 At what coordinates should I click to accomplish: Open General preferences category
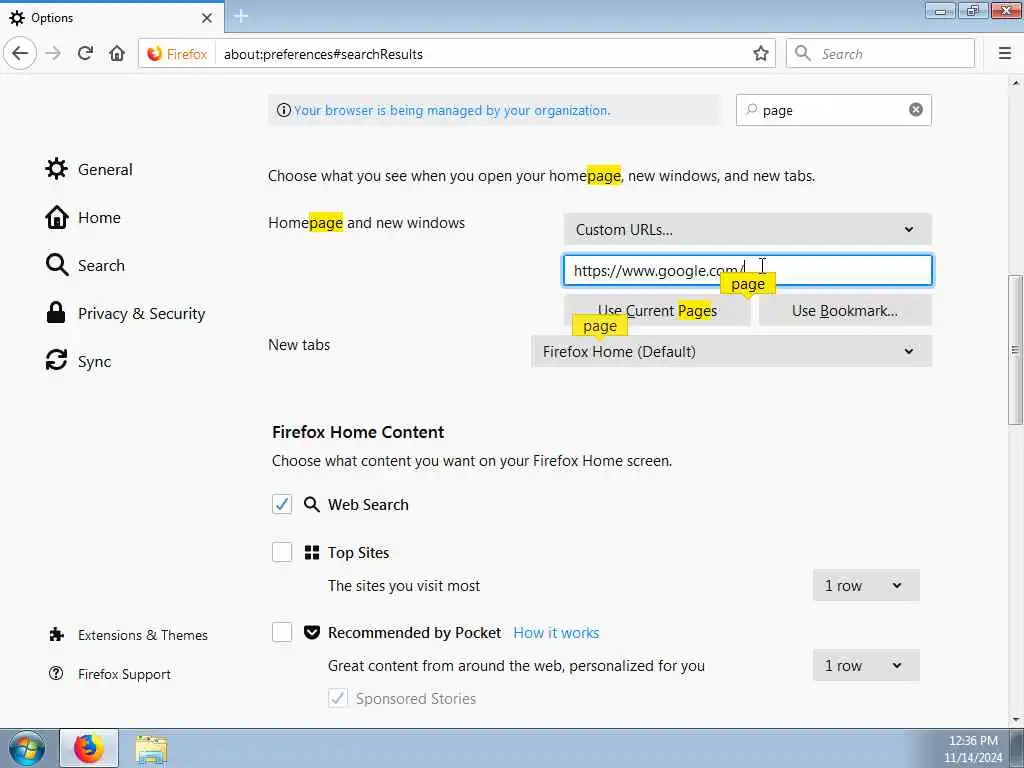[x=89, y=169]
